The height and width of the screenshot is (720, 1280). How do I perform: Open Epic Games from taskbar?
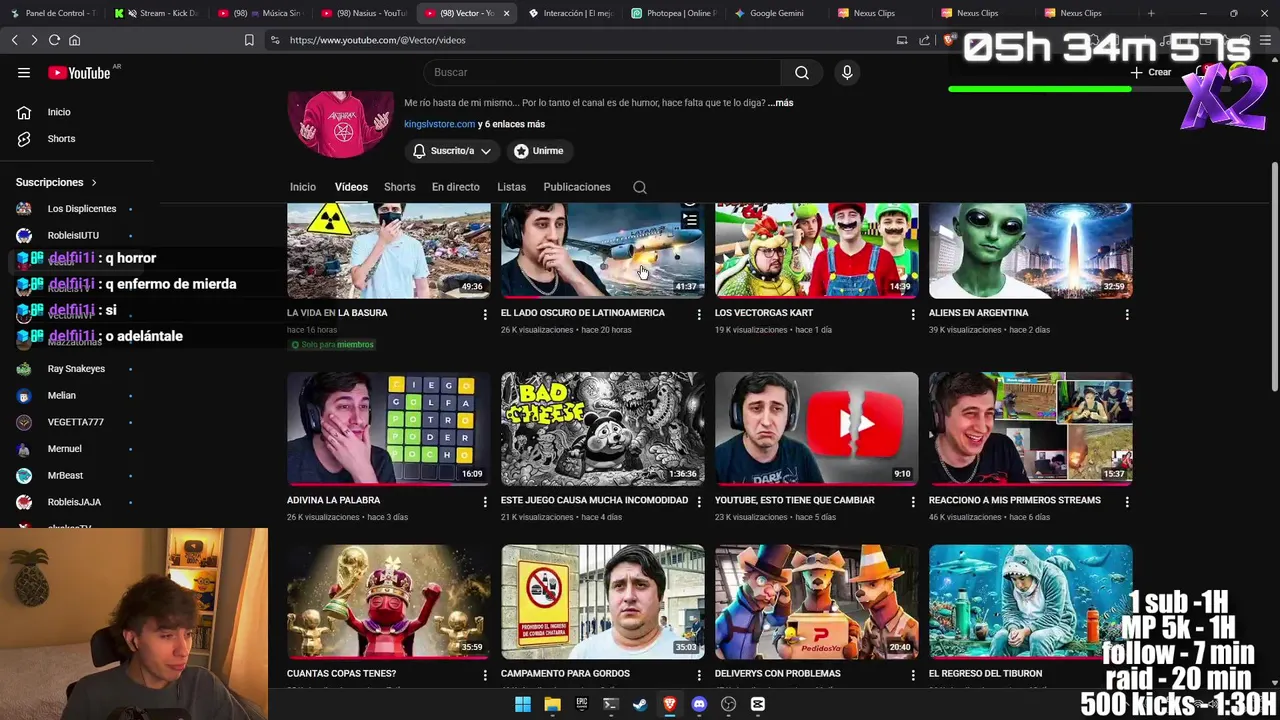581,704
